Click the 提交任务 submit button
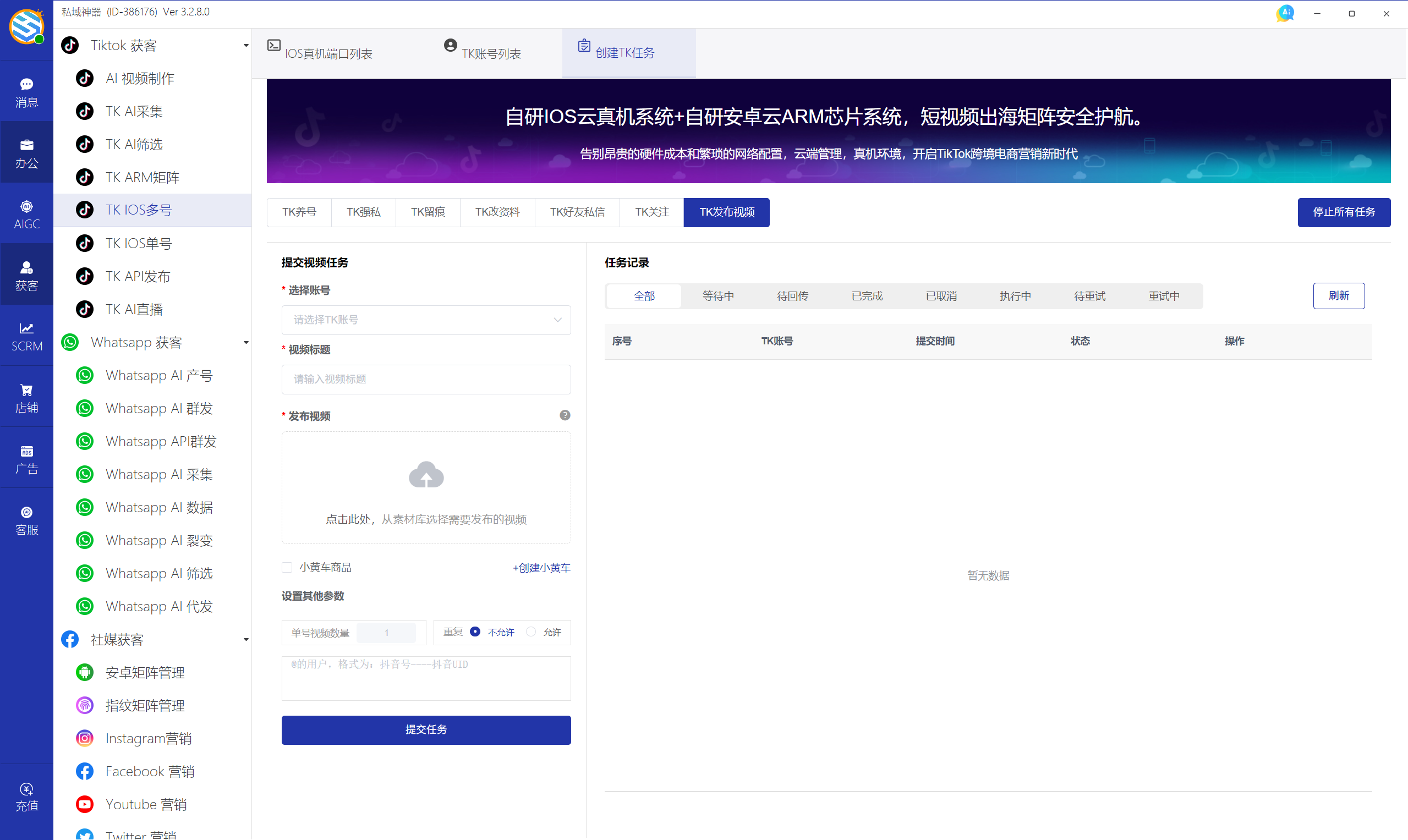The image size is (1408, 840). 425,729
